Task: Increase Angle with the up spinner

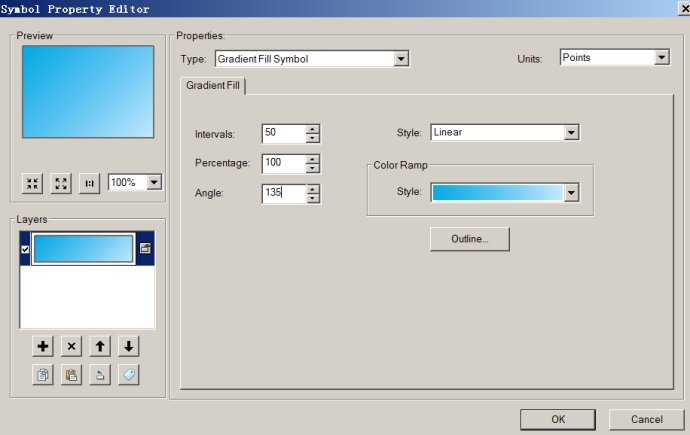Action: [x=312, y=189]
